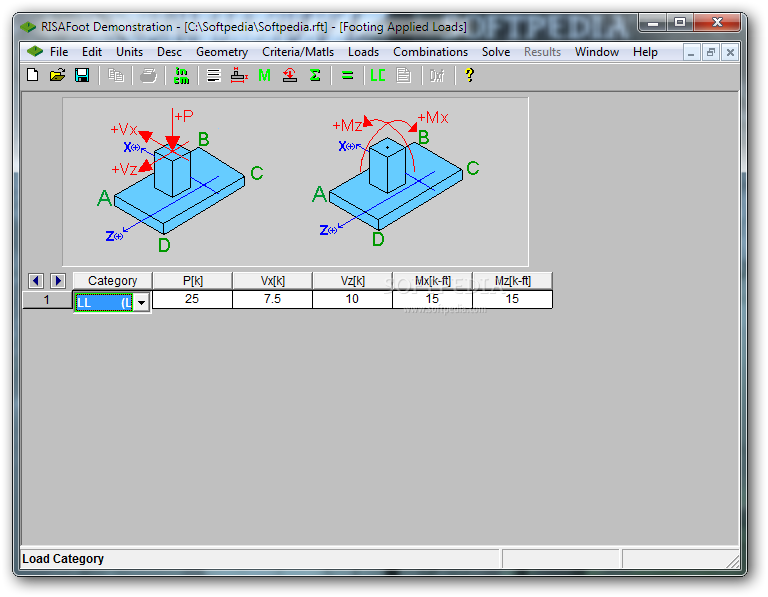The image size is (768, 597).
Task: Click the Vz[k] column header
Action: [352, 281]
